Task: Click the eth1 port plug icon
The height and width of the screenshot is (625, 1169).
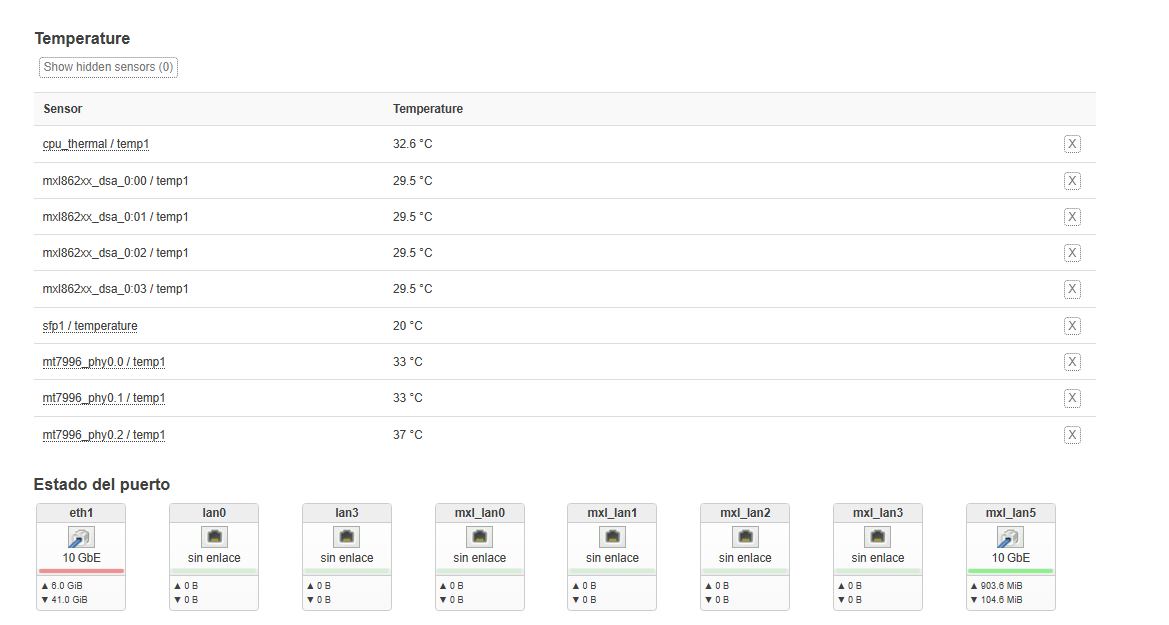Action: [x=81, y=537]
